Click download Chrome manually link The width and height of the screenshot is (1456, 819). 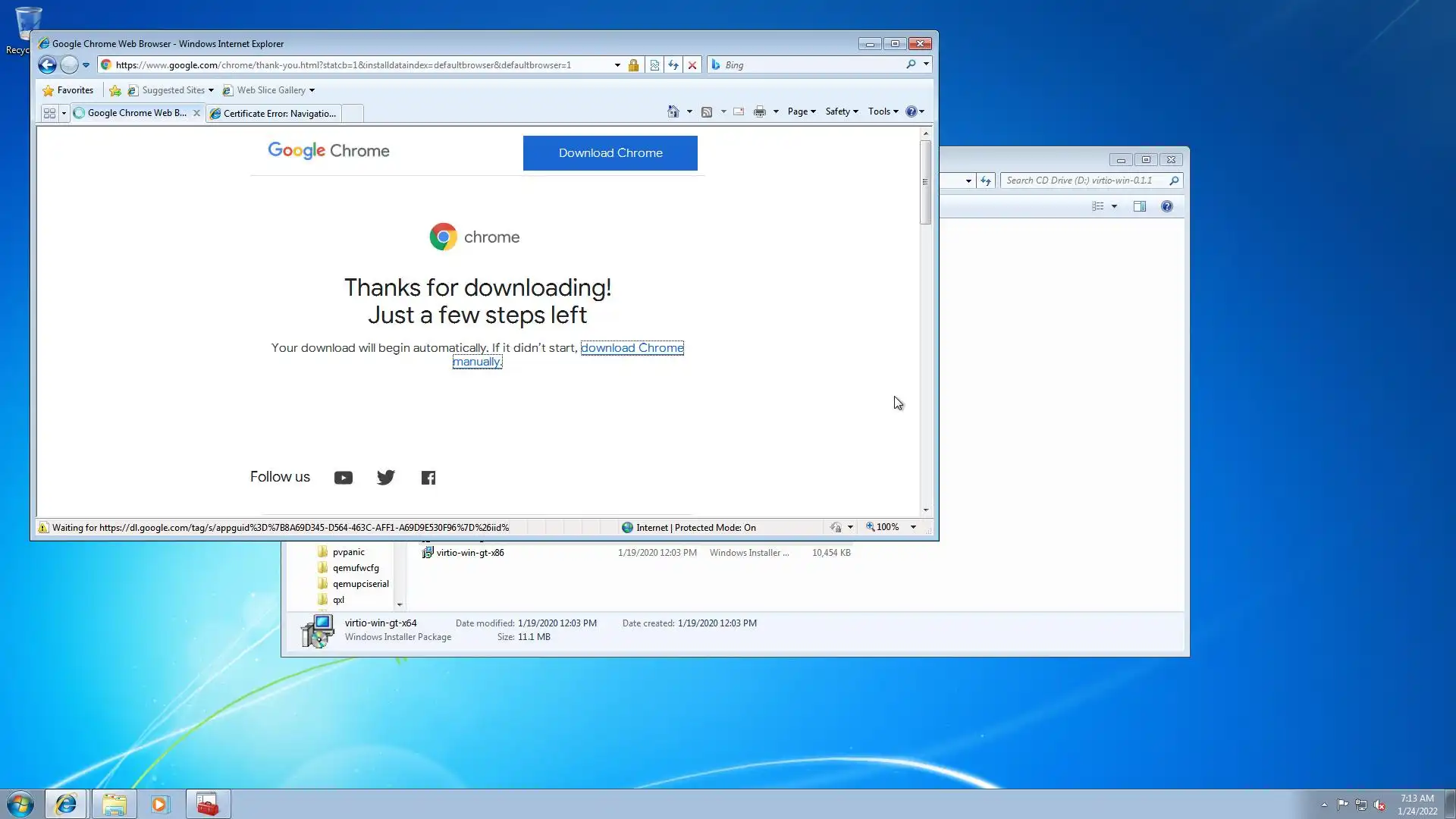pos(632,348)
